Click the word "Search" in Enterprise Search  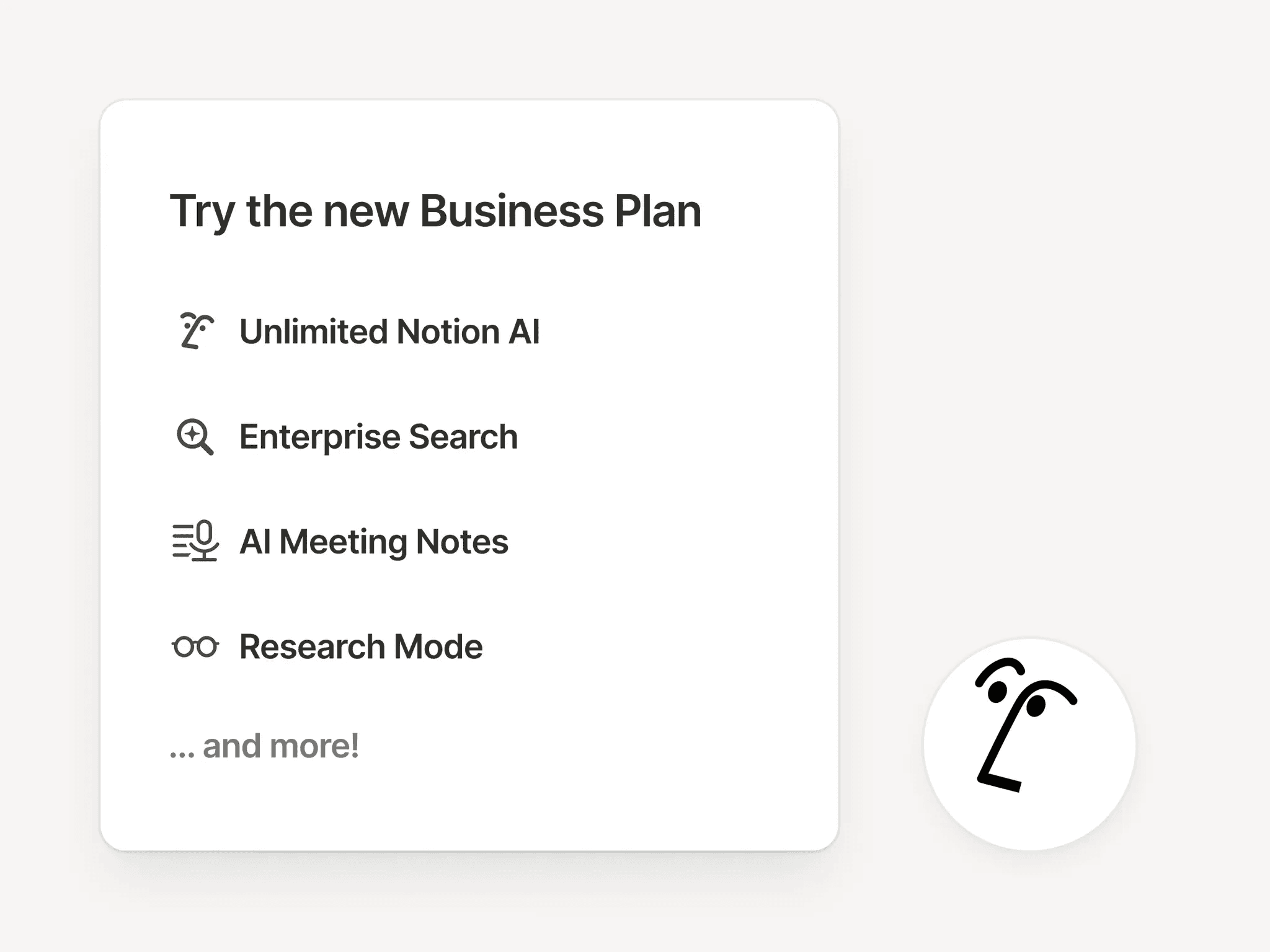click(463, 437)
